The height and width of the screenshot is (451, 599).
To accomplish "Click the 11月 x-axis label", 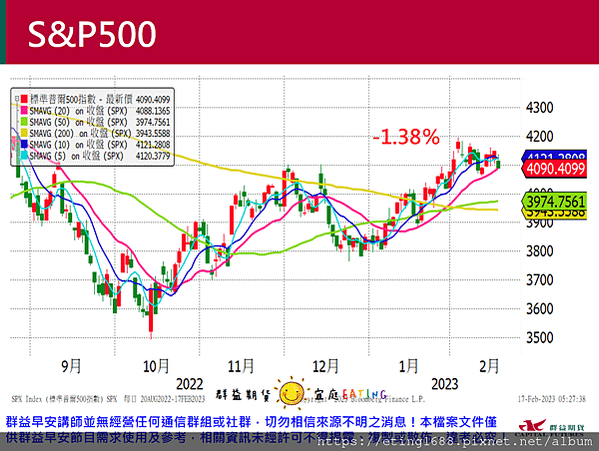I will 241,366.
